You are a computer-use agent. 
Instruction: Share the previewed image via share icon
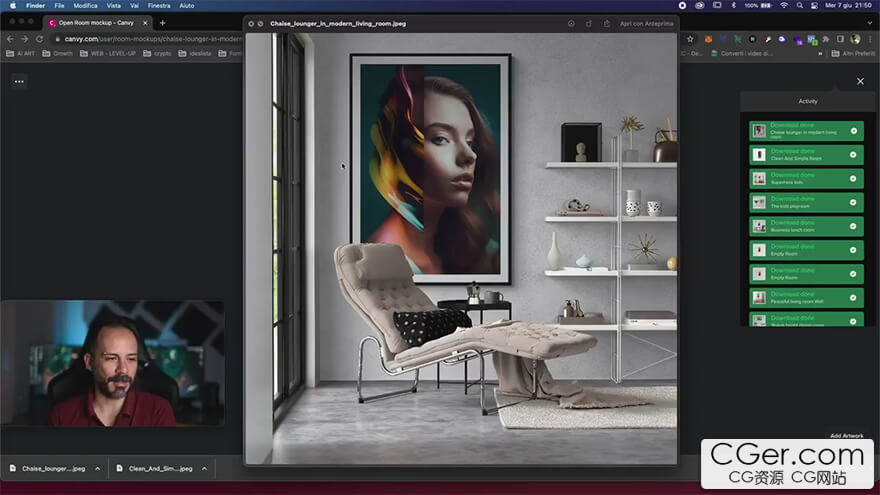tap(607, 24)
